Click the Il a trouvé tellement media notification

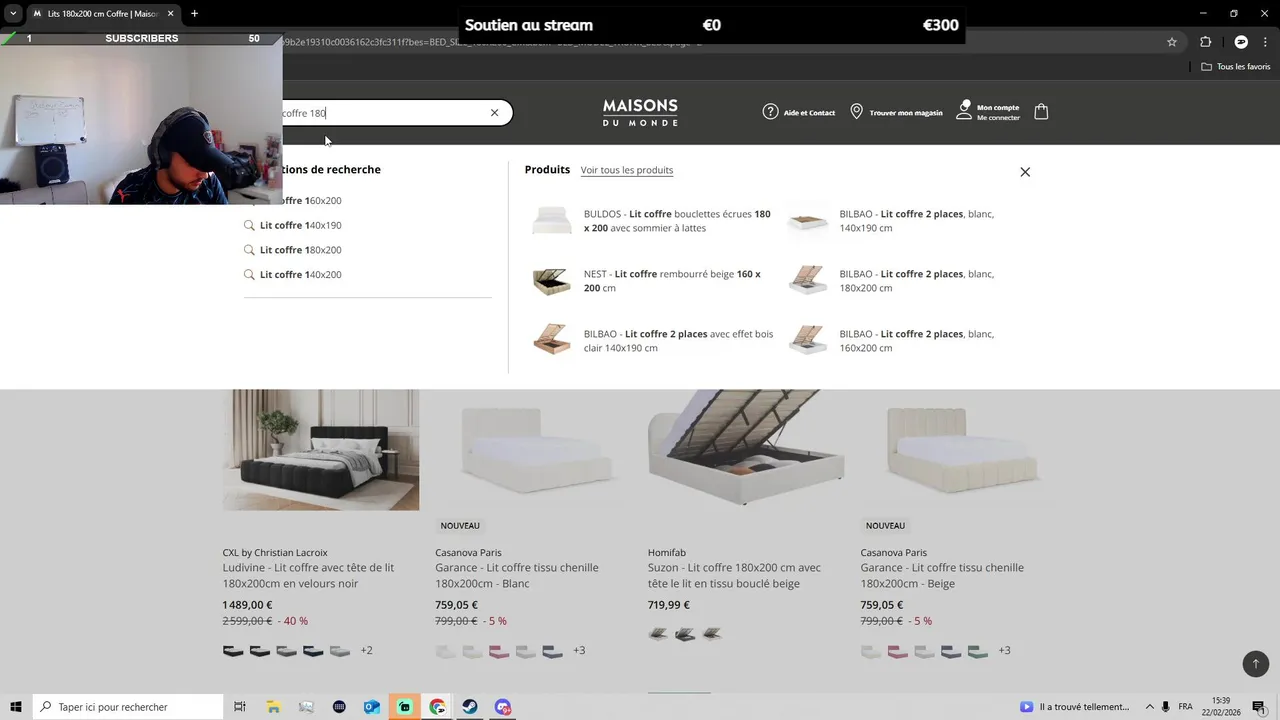click(x=1075, y=707)
